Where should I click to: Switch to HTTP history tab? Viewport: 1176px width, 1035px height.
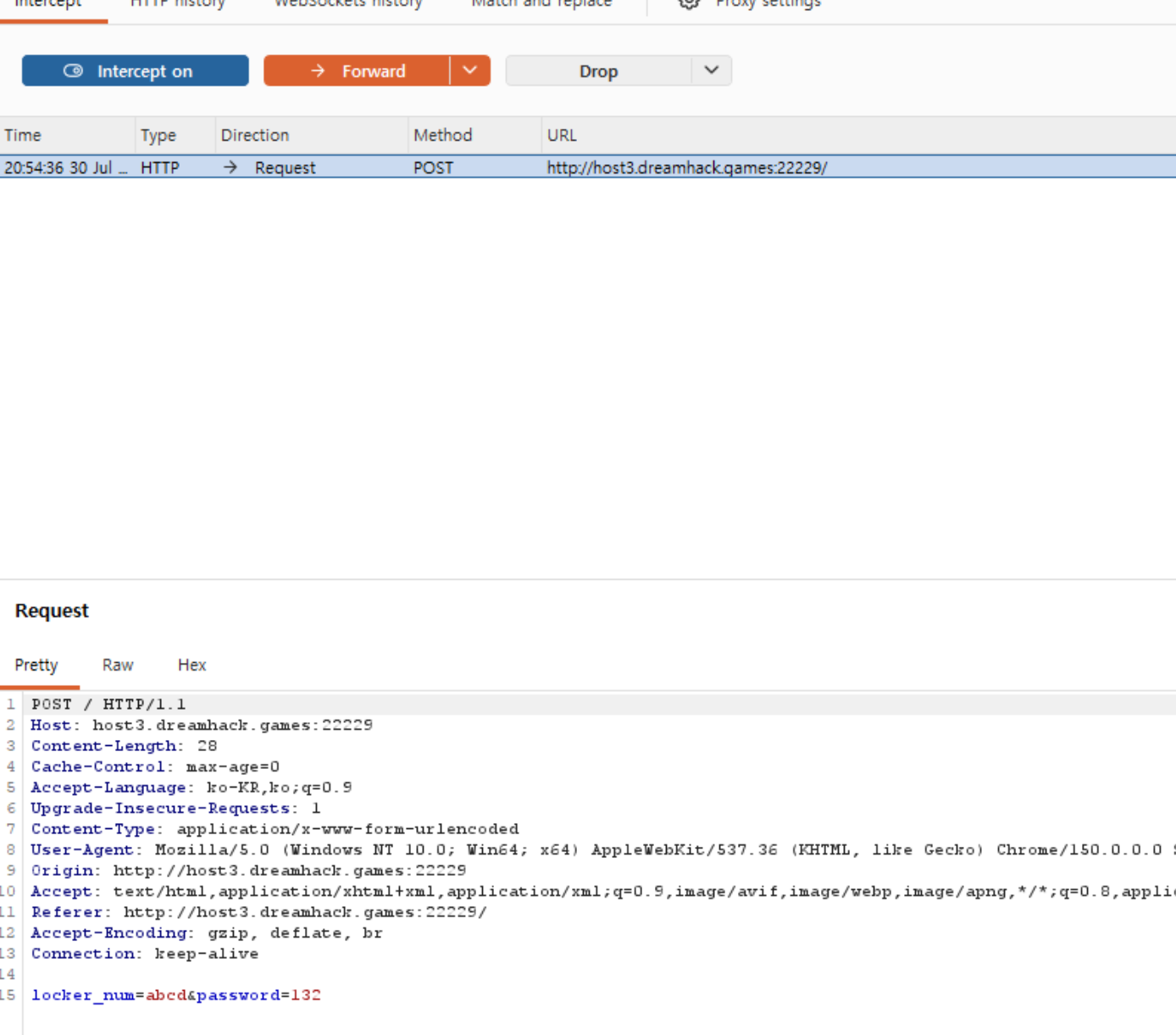click(178, 4)
